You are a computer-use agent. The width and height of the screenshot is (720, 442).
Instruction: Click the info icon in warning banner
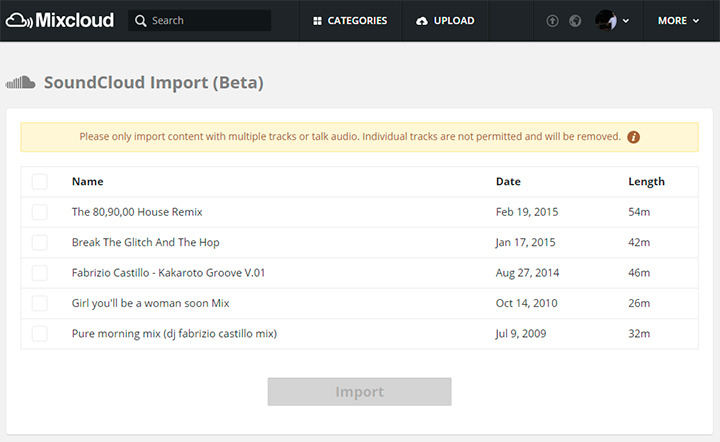pos(634,137)
